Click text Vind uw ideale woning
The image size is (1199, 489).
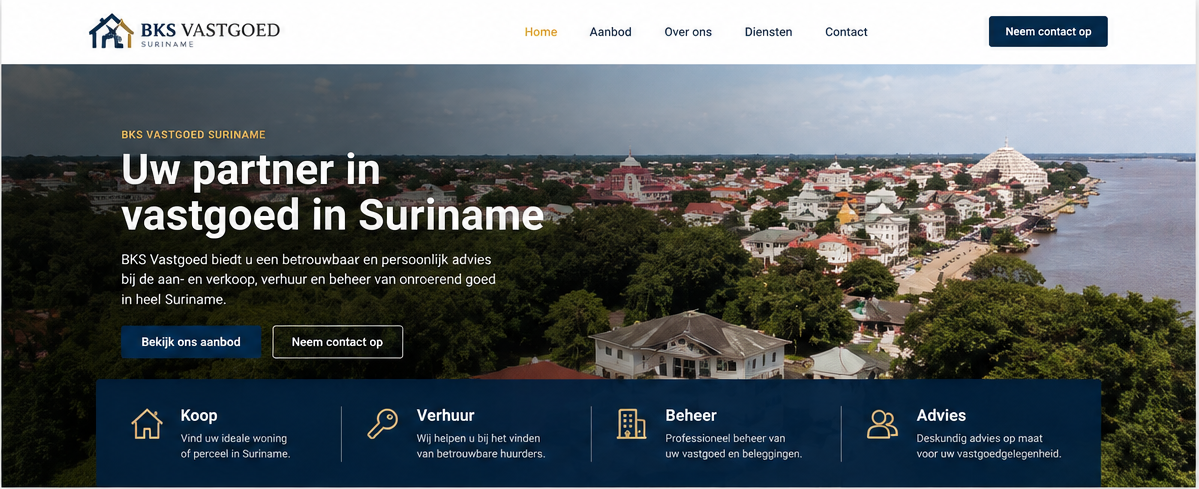(x=236, y=446)
